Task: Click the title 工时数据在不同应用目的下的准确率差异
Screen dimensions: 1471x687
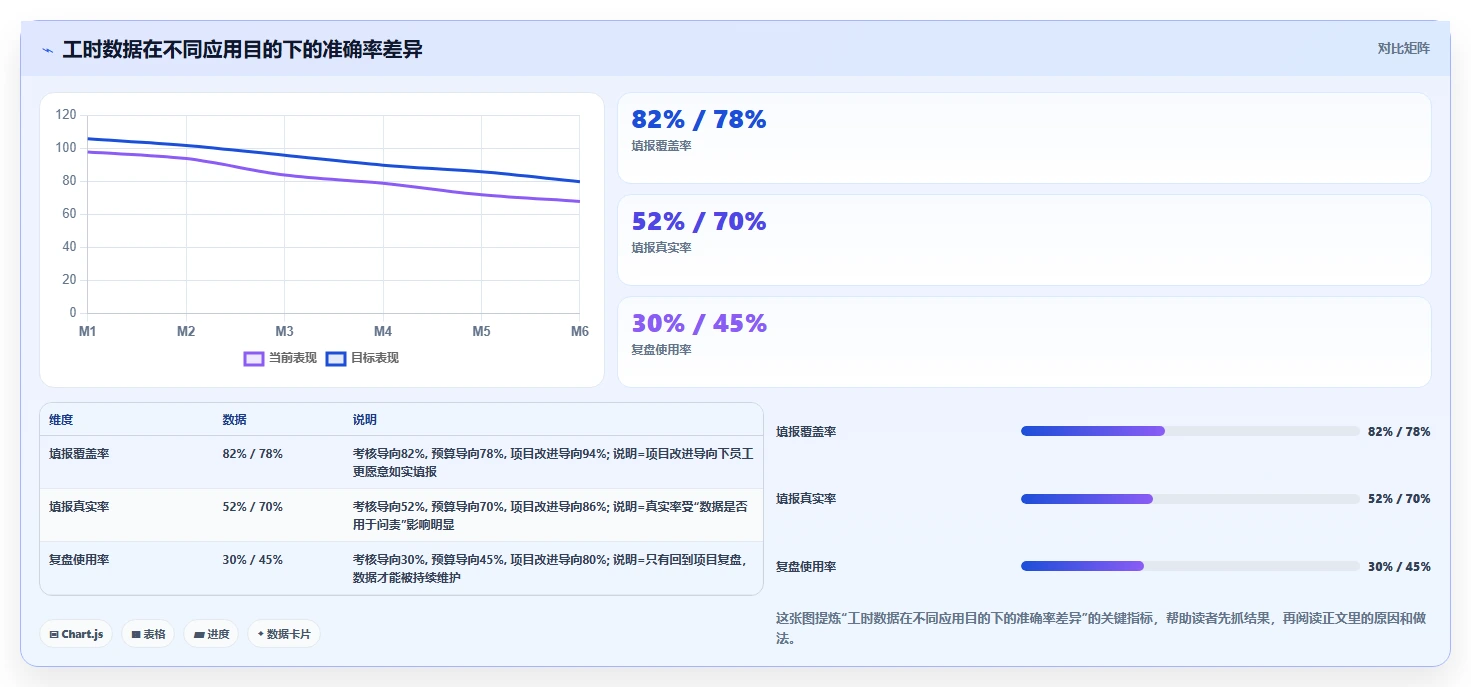Action: coord(242,49)
